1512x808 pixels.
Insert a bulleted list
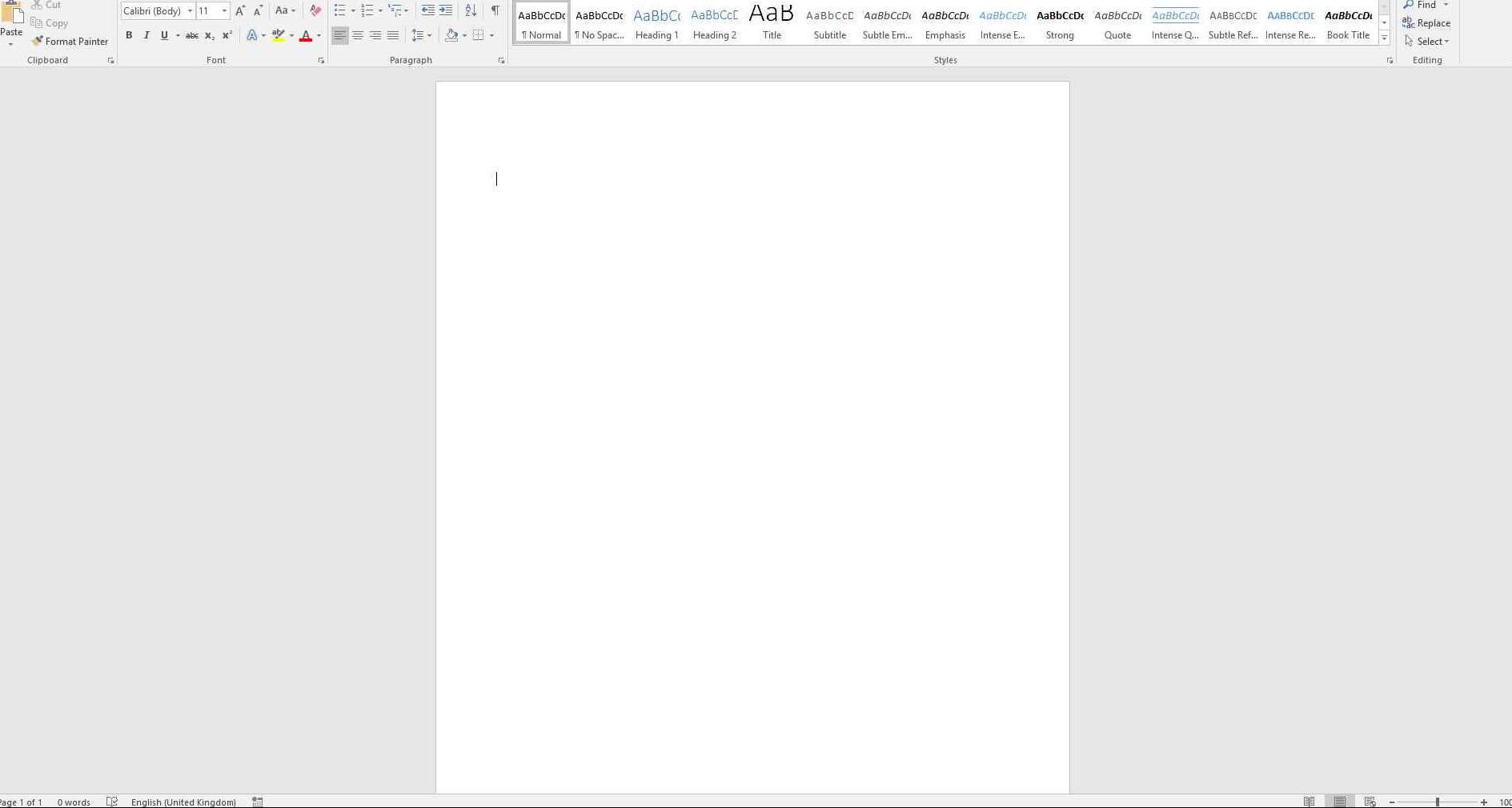pyautogui.click(x=340, y=10)
